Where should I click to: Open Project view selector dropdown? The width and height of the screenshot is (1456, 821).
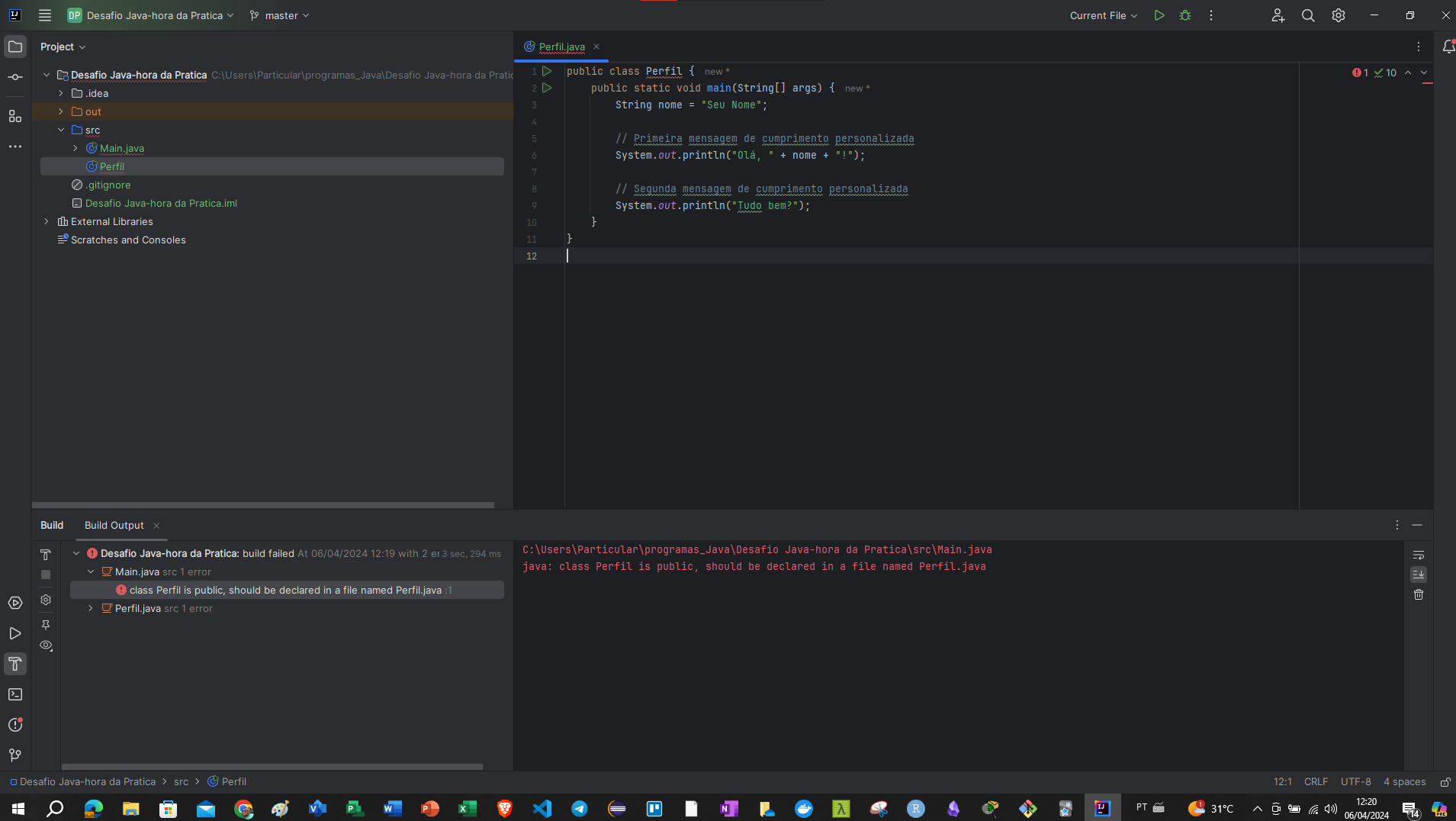63,47
